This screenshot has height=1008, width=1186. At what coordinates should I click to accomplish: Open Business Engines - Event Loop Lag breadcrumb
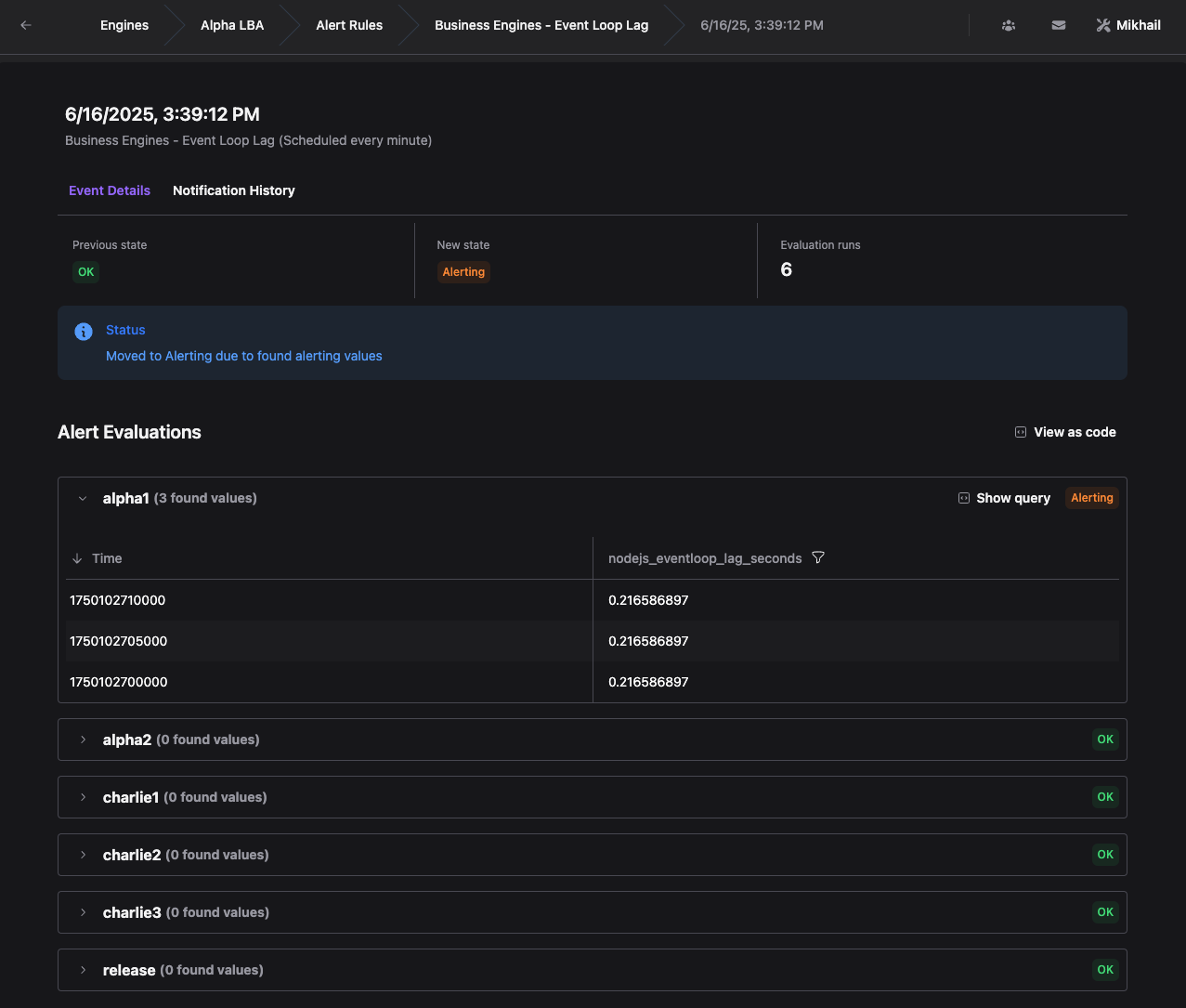click(541, 25)
